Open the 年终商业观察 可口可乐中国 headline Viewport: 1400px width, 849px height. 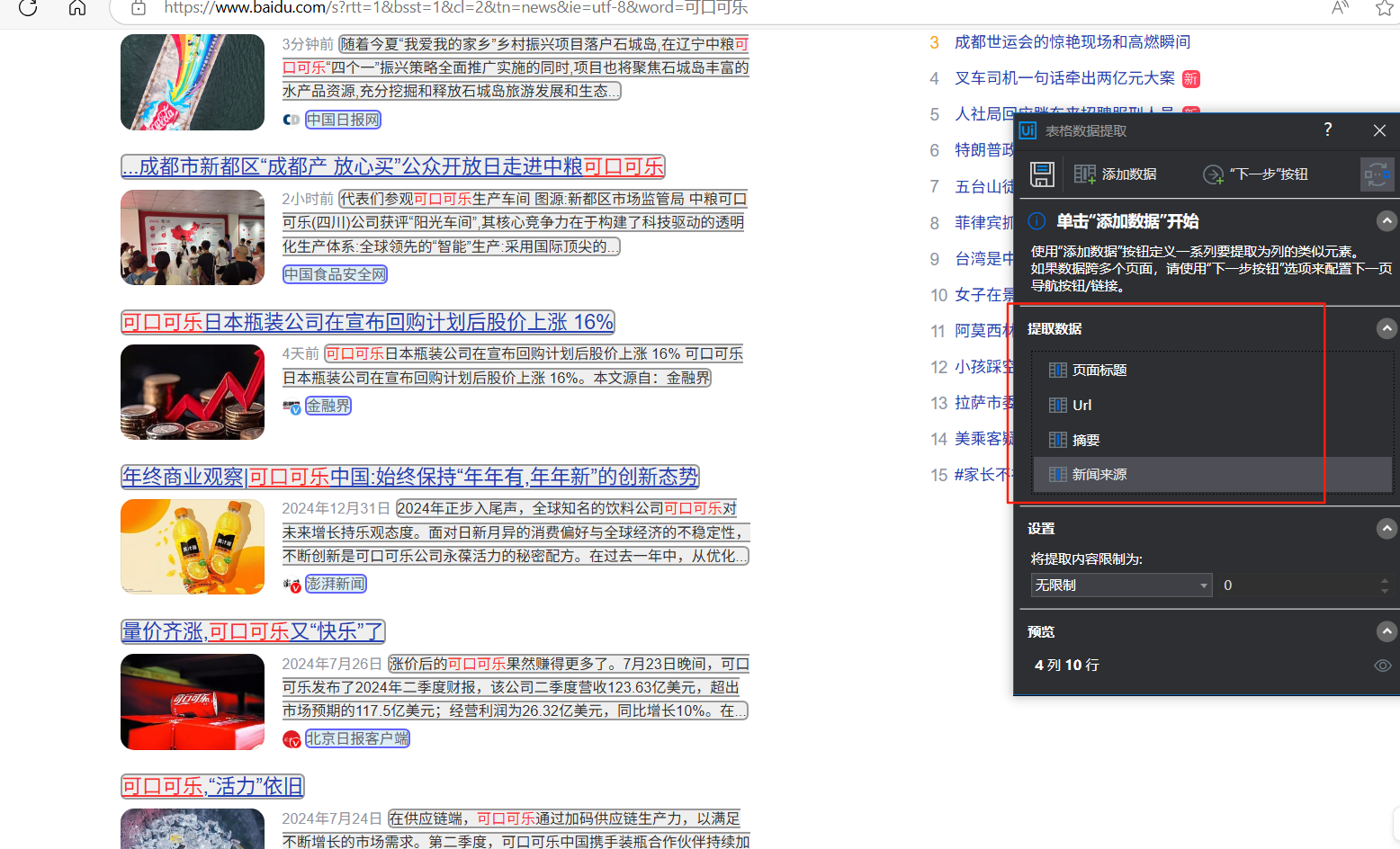point(410,477)
